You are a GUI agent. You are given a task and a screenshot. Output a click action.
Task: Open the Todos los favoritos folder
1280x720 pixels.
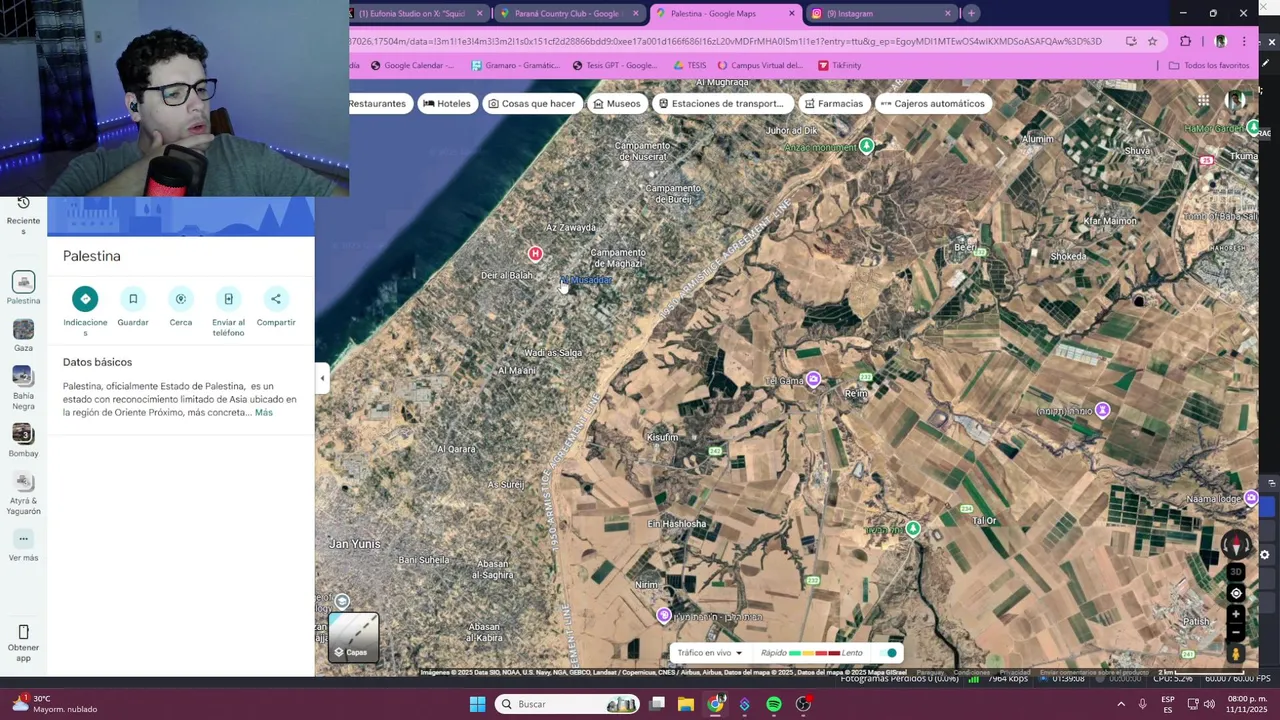point(1209,65)
